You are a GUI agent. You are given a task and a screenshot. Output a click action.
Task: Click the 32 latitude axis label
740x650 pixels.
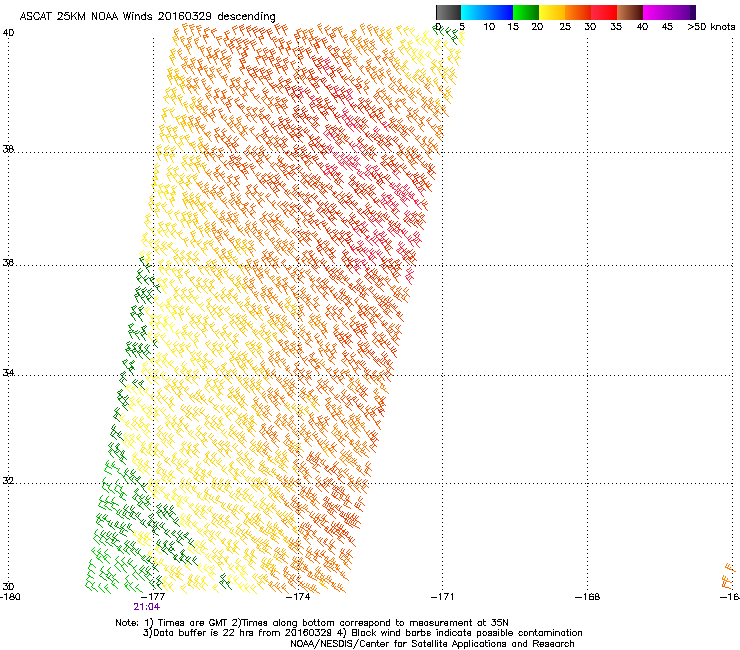8,481
